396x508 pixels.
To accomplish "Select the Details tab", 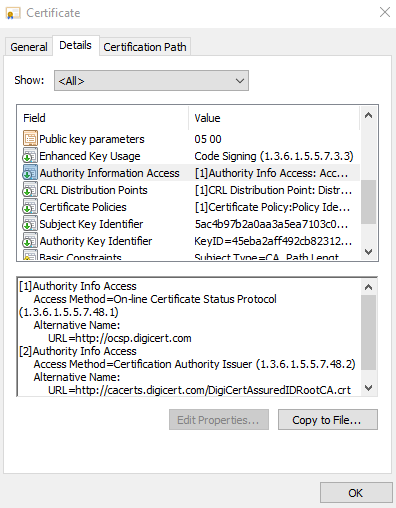I will tap(75, 45).
